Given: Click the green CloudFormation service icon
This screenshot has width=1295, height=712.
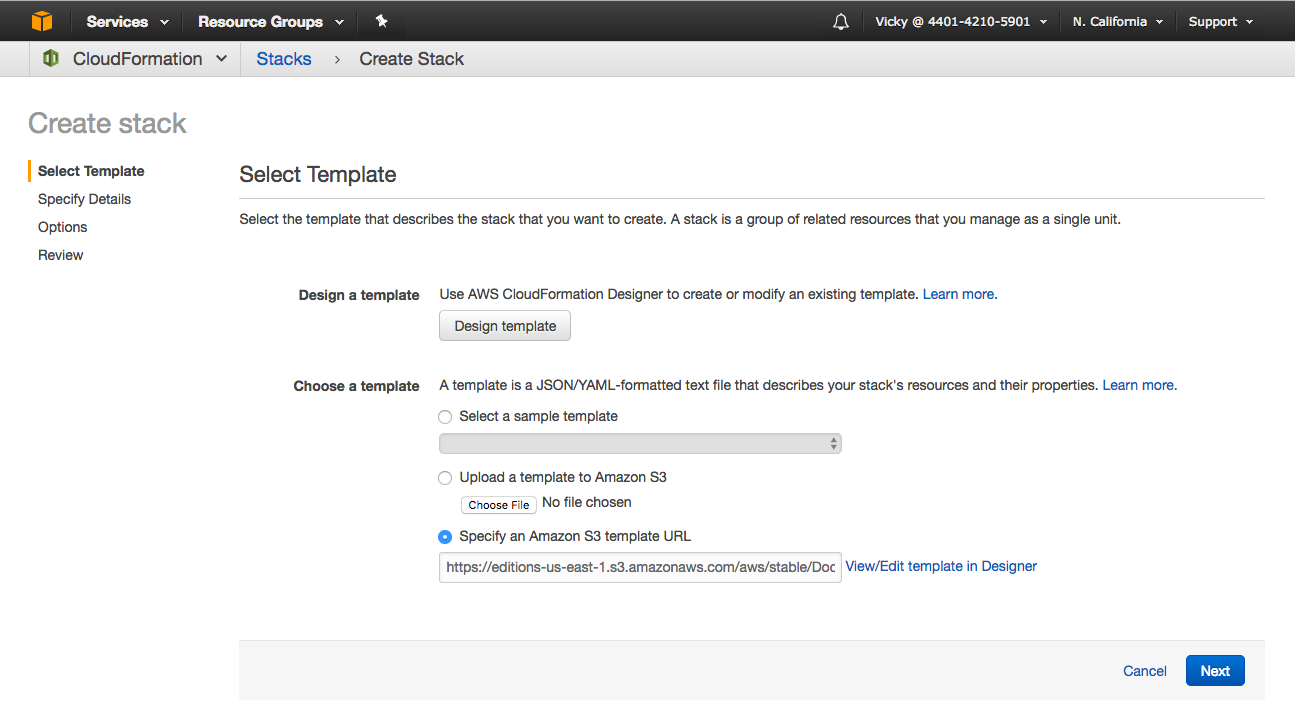Looking at the screenshot, I should 51,59.
